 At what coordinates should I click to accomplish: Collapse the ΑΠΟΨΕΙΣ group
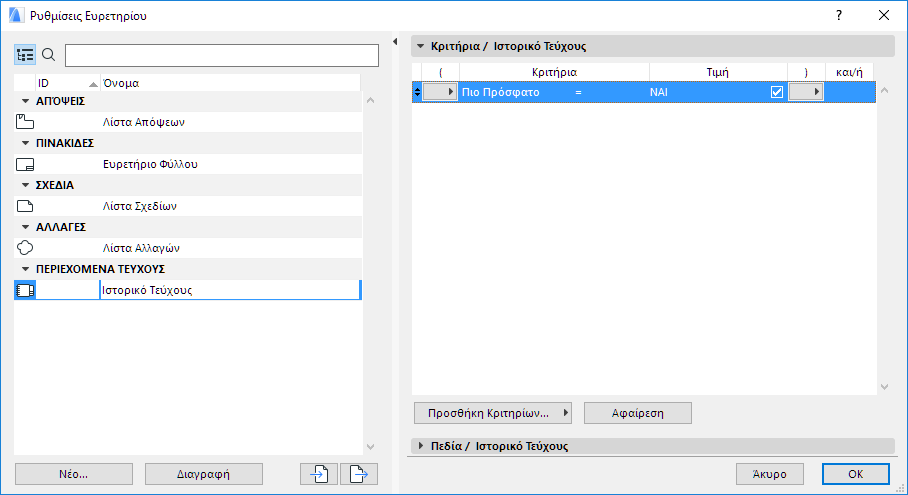[25, 101]
